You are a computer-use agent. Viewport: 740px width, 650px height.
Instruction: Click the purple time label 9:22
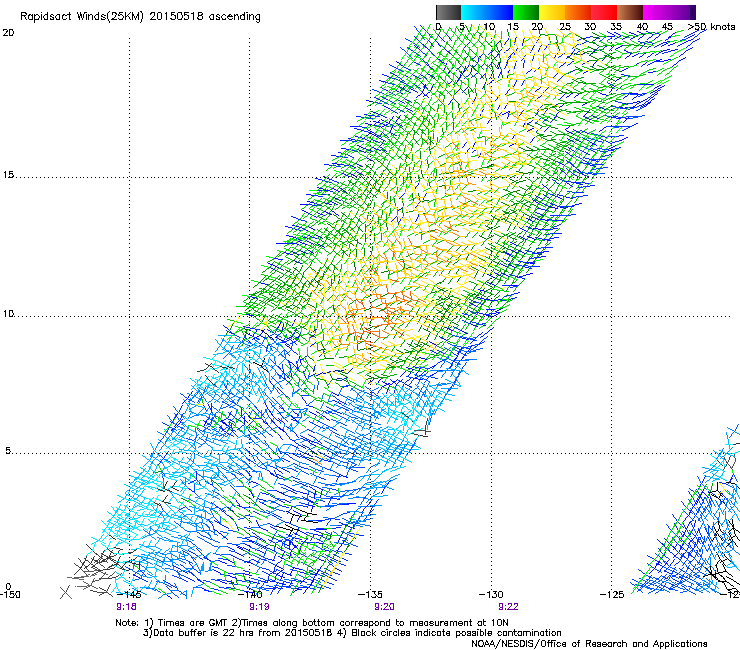pyautogui.click(x=508, y=607)
